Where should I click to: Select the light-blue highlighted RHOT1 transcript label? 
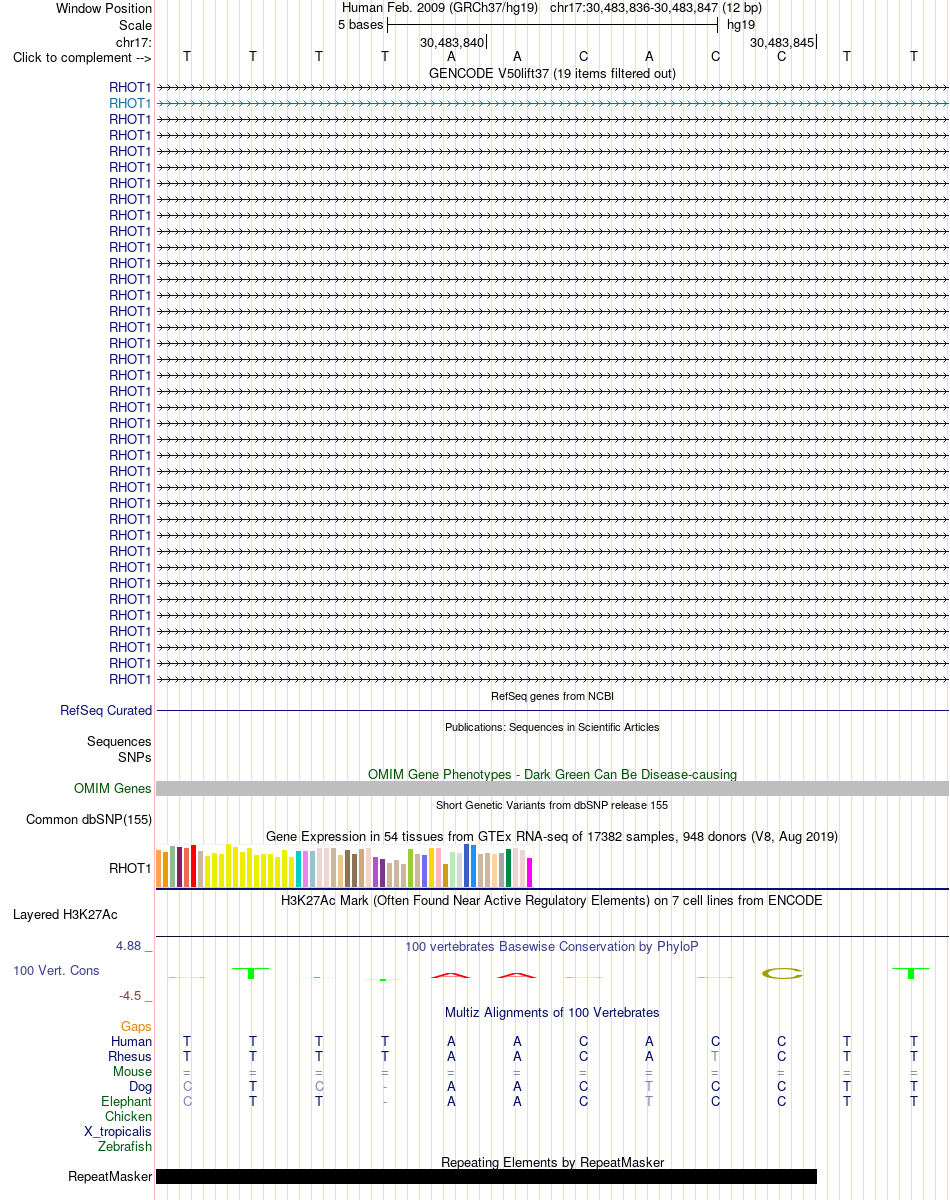pyautogui.click(x=130, y=103)
